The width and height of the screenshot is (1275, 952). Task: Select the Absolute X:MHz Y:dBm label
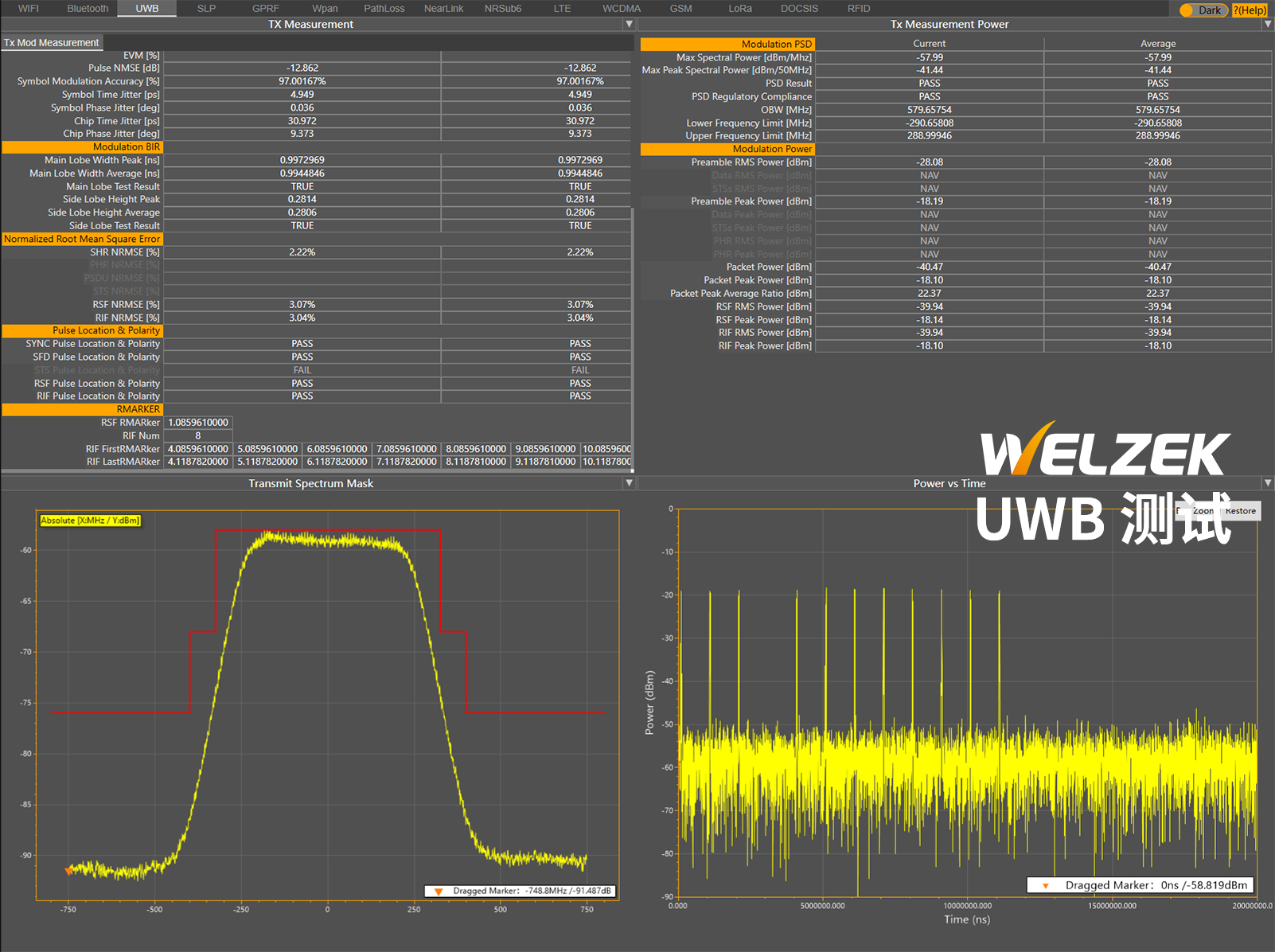coord(90,521)
